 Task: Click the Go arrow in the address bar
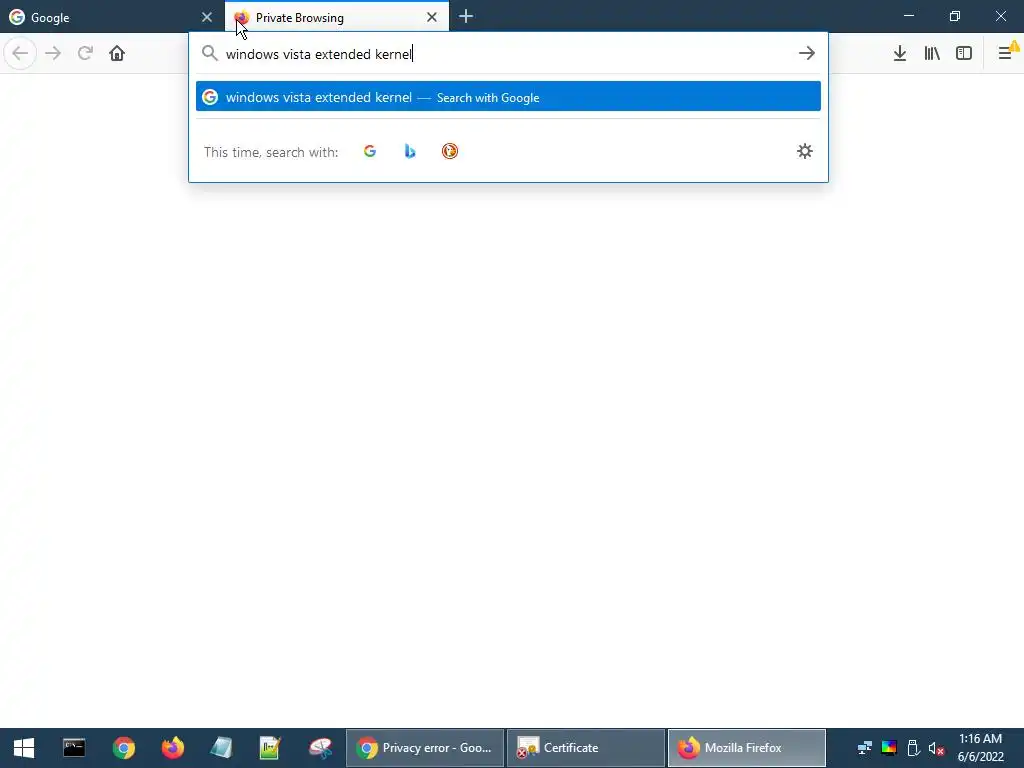pyautogui.click(x=807, y=53)
